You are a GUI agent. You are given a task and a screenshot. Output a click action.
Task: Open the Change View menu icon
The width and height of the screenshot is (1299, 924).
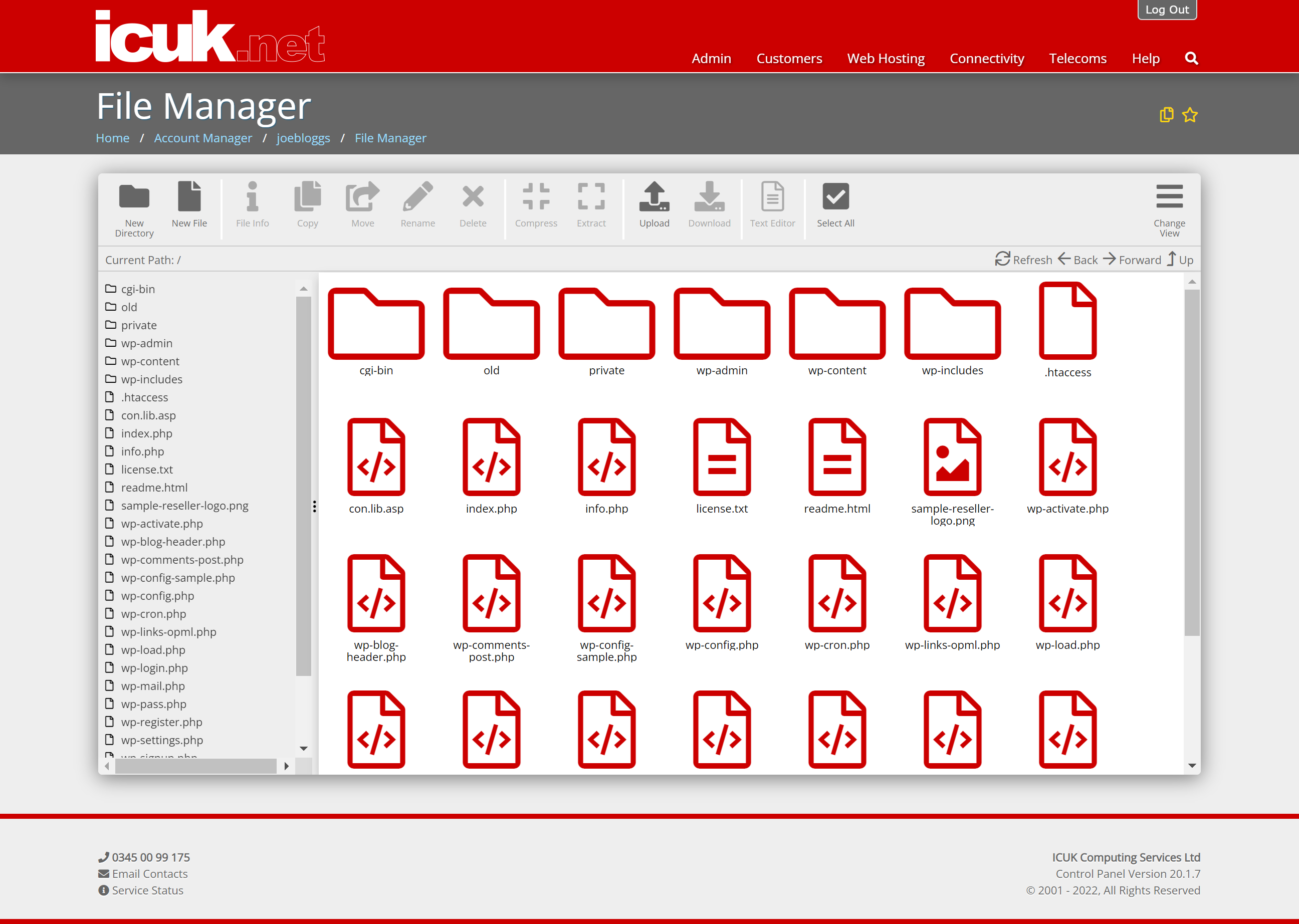(x=1169, y=196)
